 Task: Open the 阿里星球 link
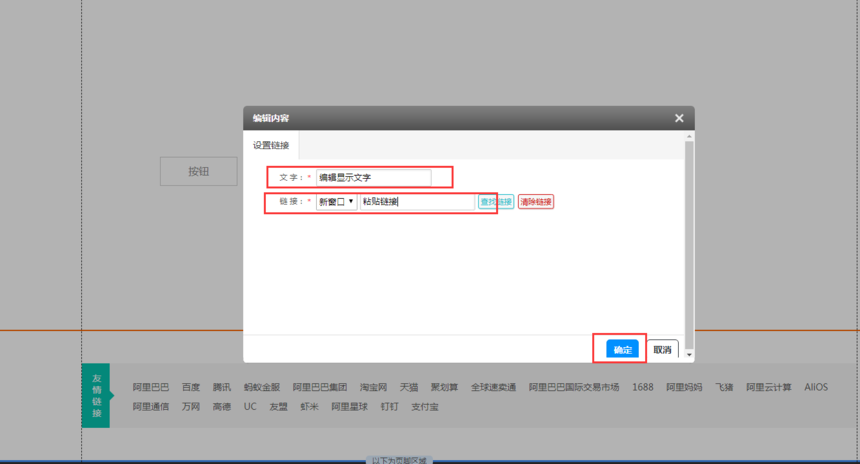(349, 407)
